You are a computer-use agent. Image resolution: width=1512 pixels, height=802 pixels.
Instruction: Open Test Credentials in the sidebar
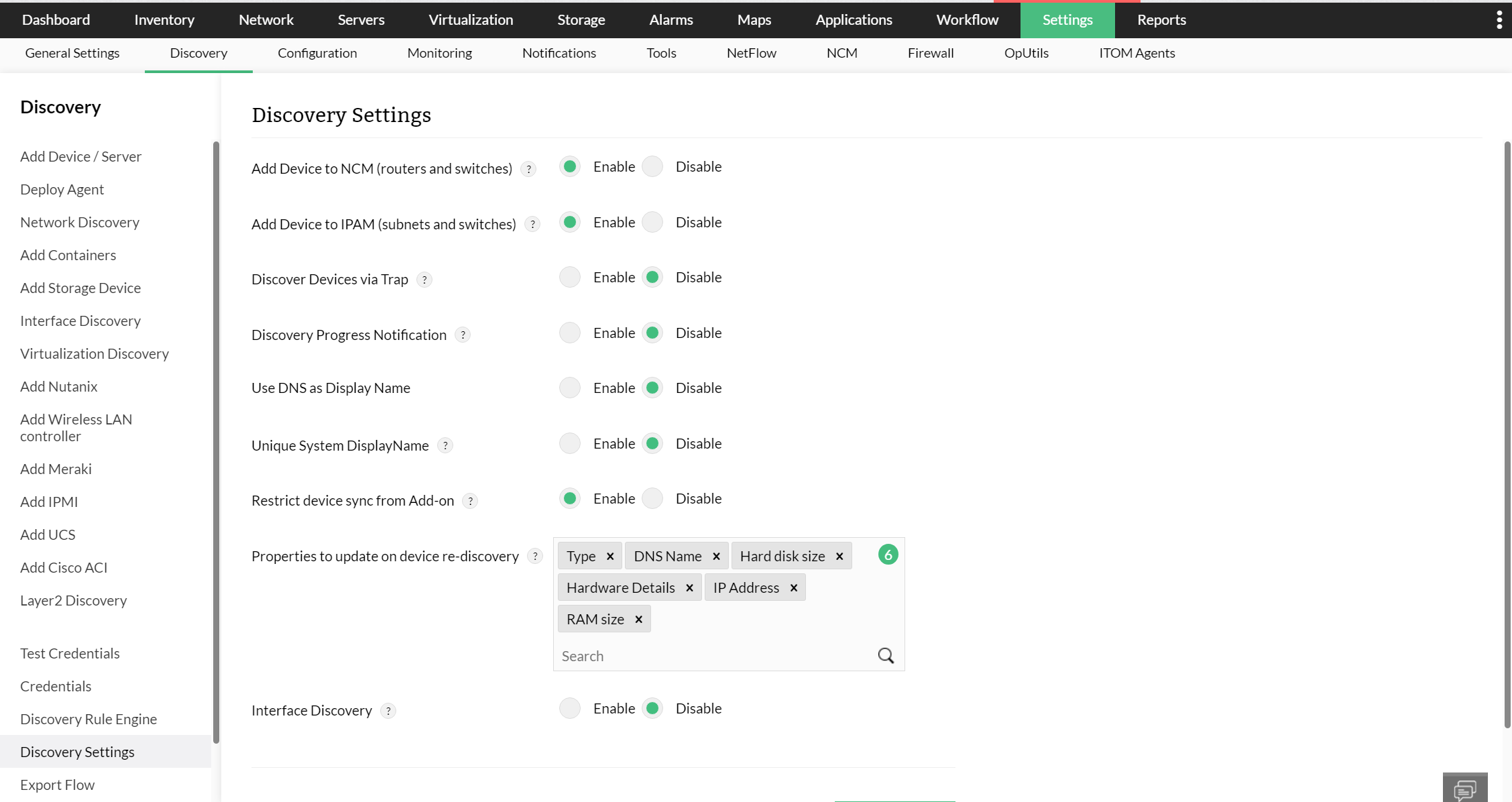pos(70,653)
